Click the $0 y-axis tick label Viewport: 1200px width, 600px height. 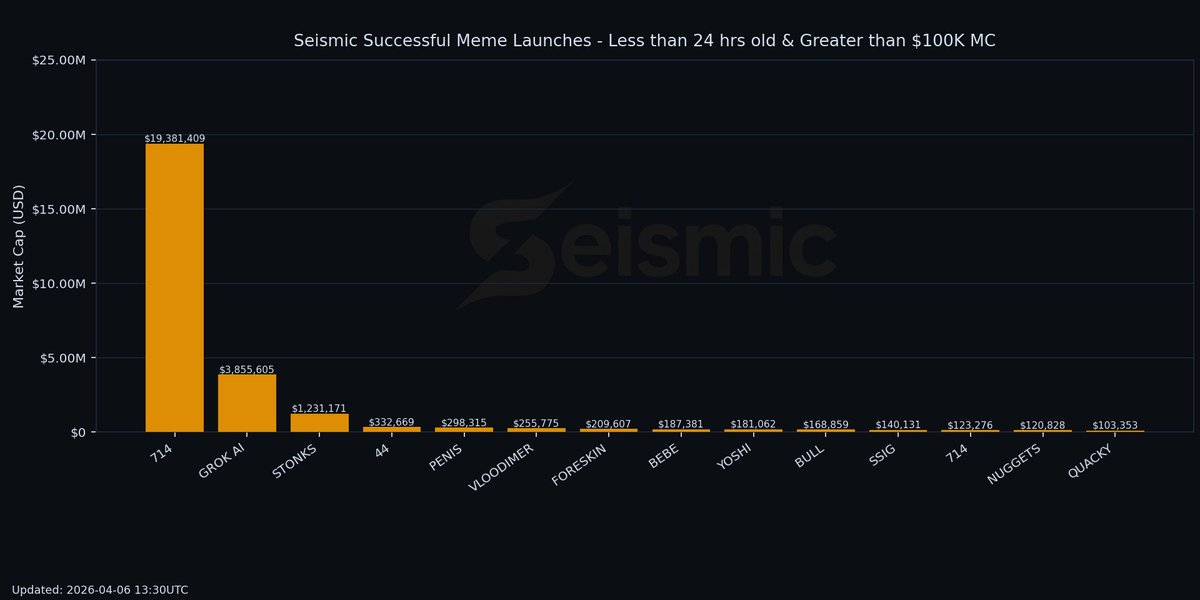78,432
